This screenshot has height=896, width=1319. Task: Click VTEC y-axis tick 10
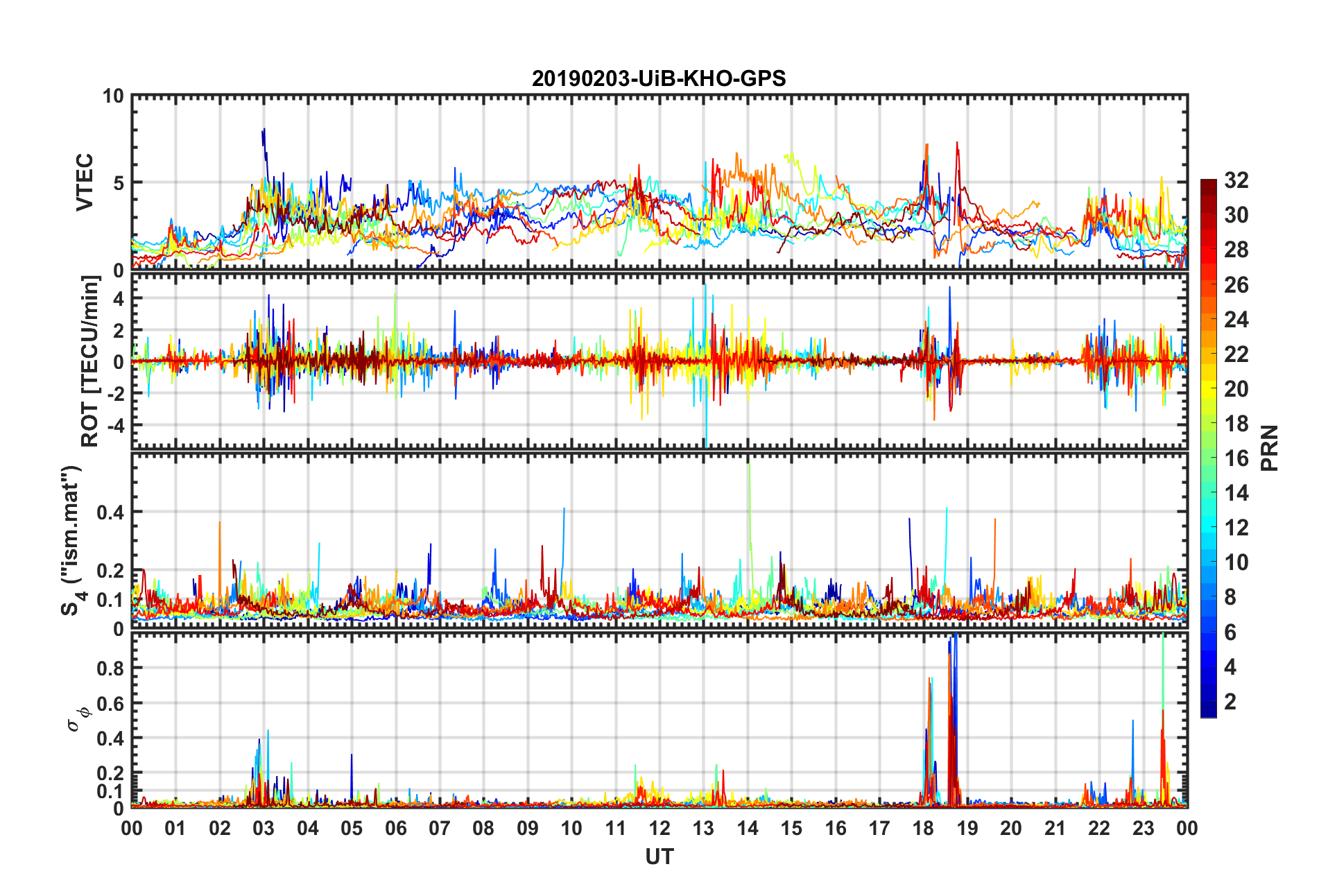pos(113,96)
